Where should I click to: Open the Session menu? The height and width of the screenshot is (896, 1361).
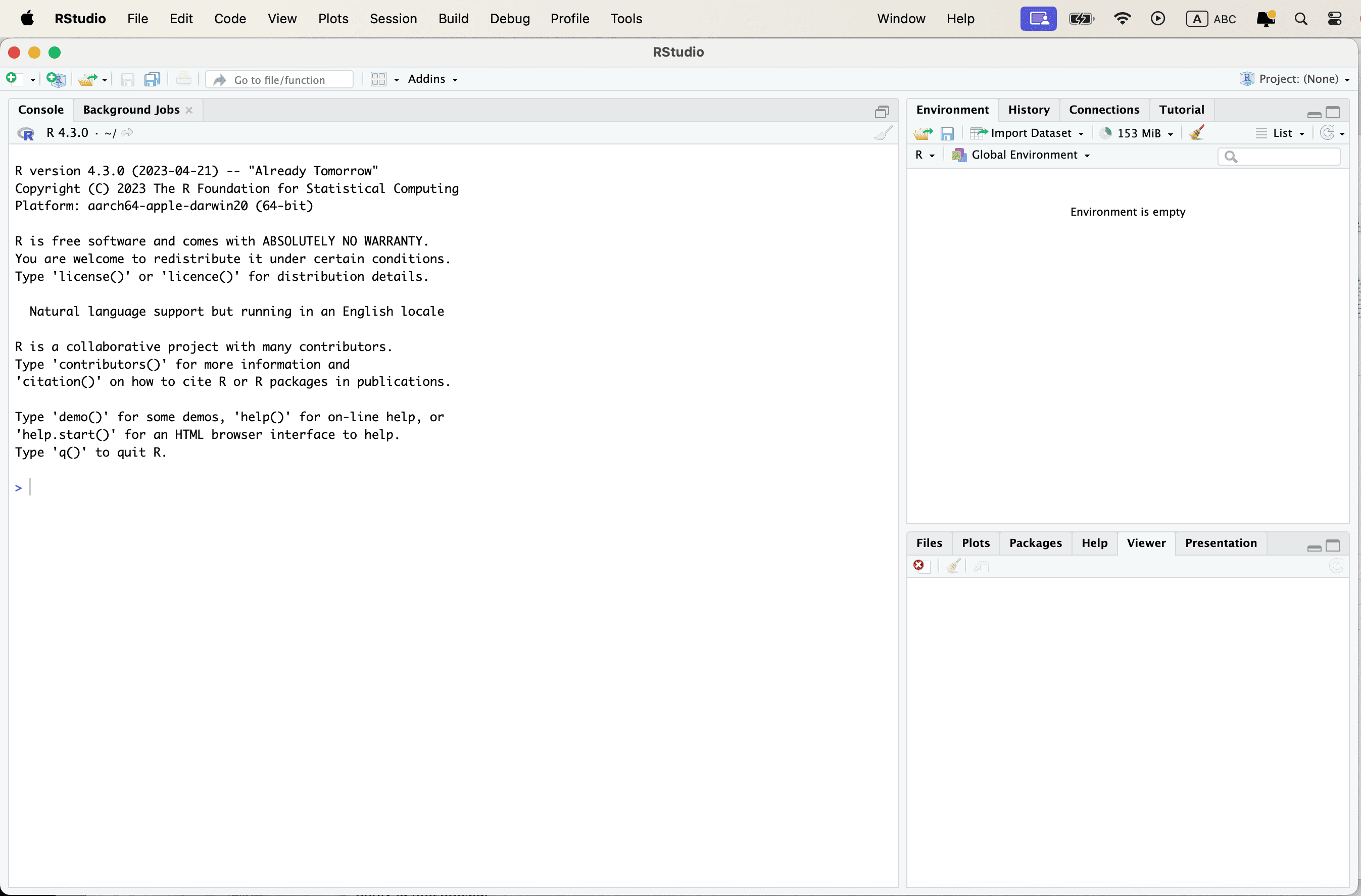tap(393, 19)
